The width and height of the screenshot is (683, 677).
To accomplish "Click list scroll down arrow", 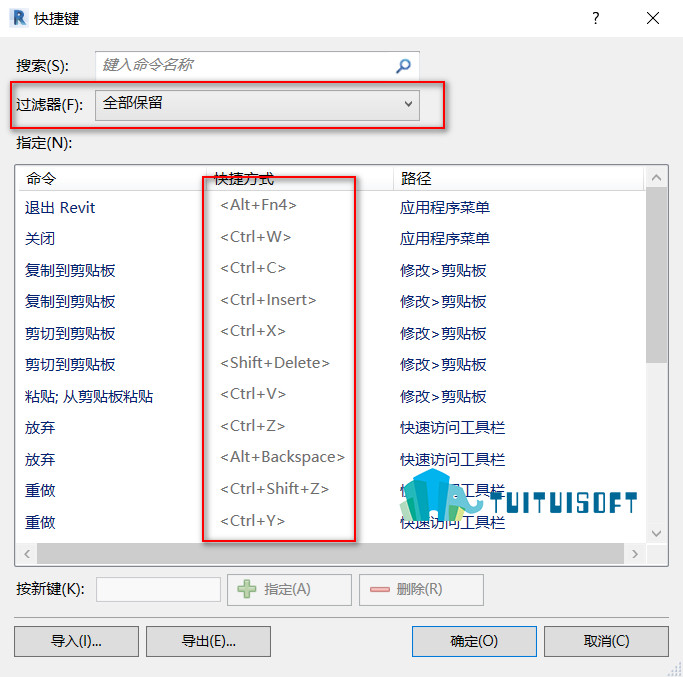I will point(656,533).
